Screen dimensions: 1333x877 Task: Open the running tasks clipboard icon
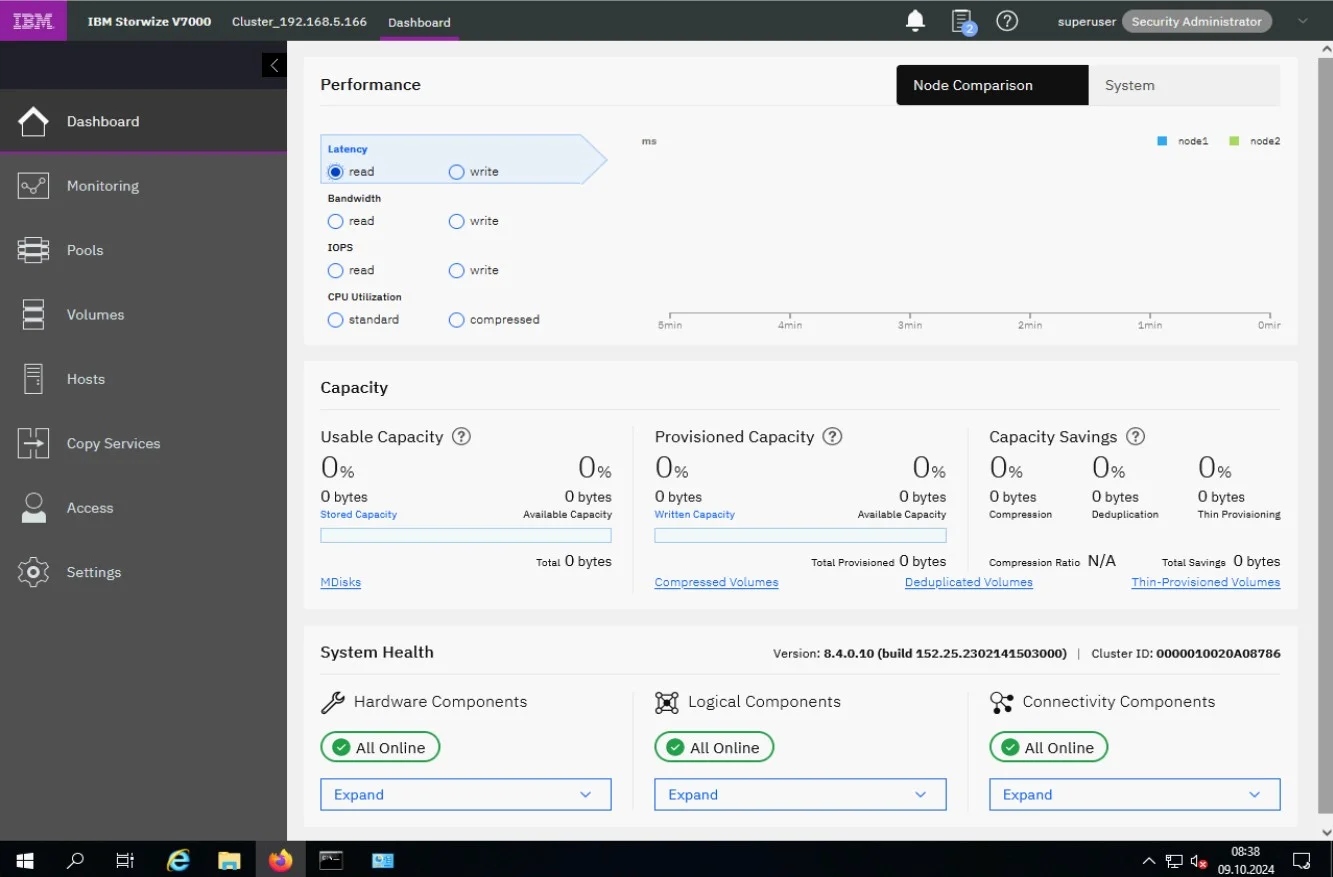click(961, 21)
